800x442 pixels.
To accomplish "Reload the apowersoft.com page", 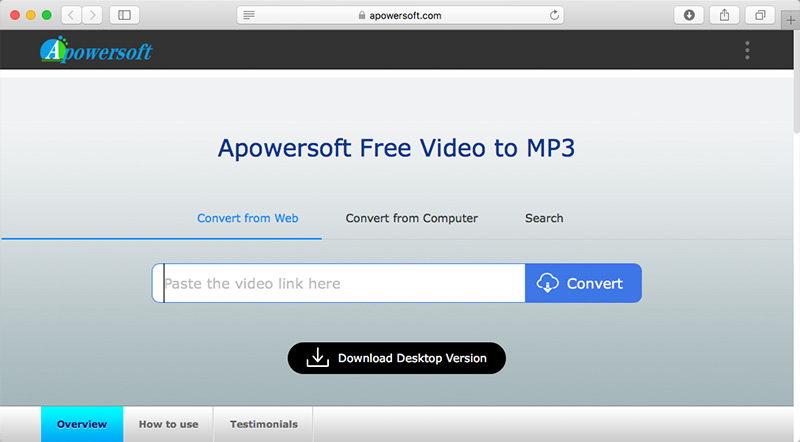I will [554, 15].
